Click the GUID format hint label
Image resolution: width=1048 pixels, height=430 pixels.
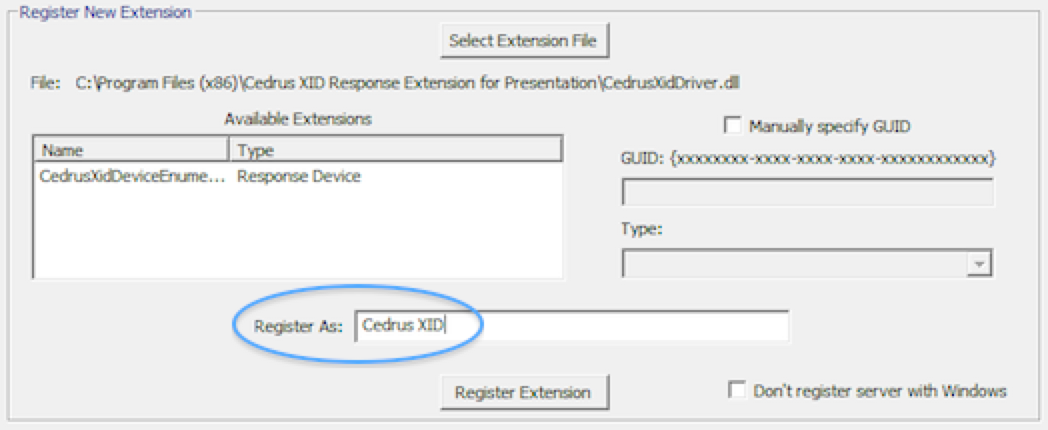(807, 158)
